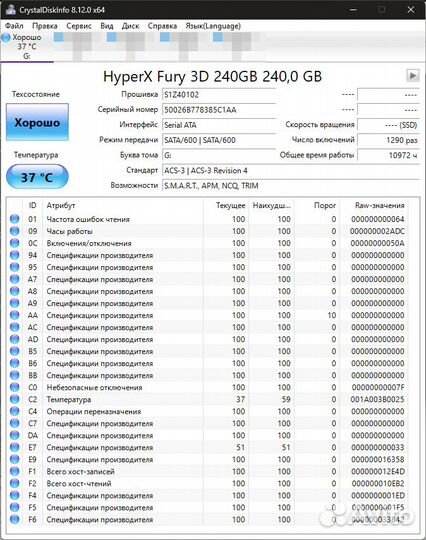Click status icon for attribute 0C Включения/отключения
The image size is (426, 540).
click(14, 243)
